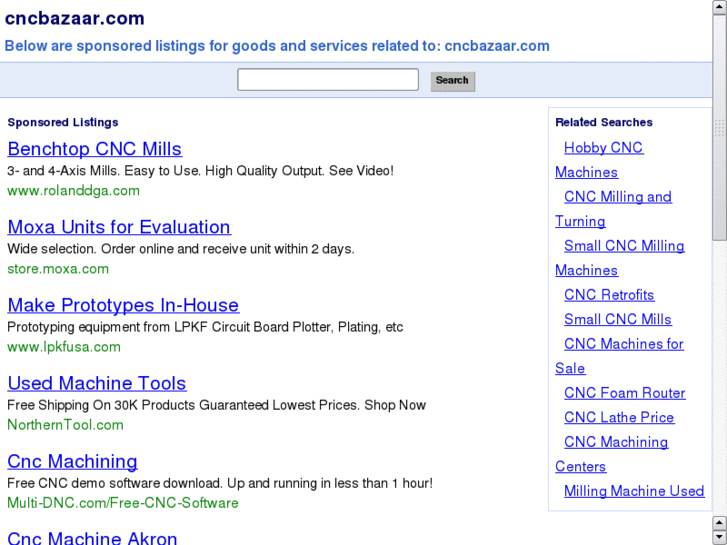The height and width of the screenshot is (545, 727).
Task: Click the Search button
Action: click(x=453, y=81)
